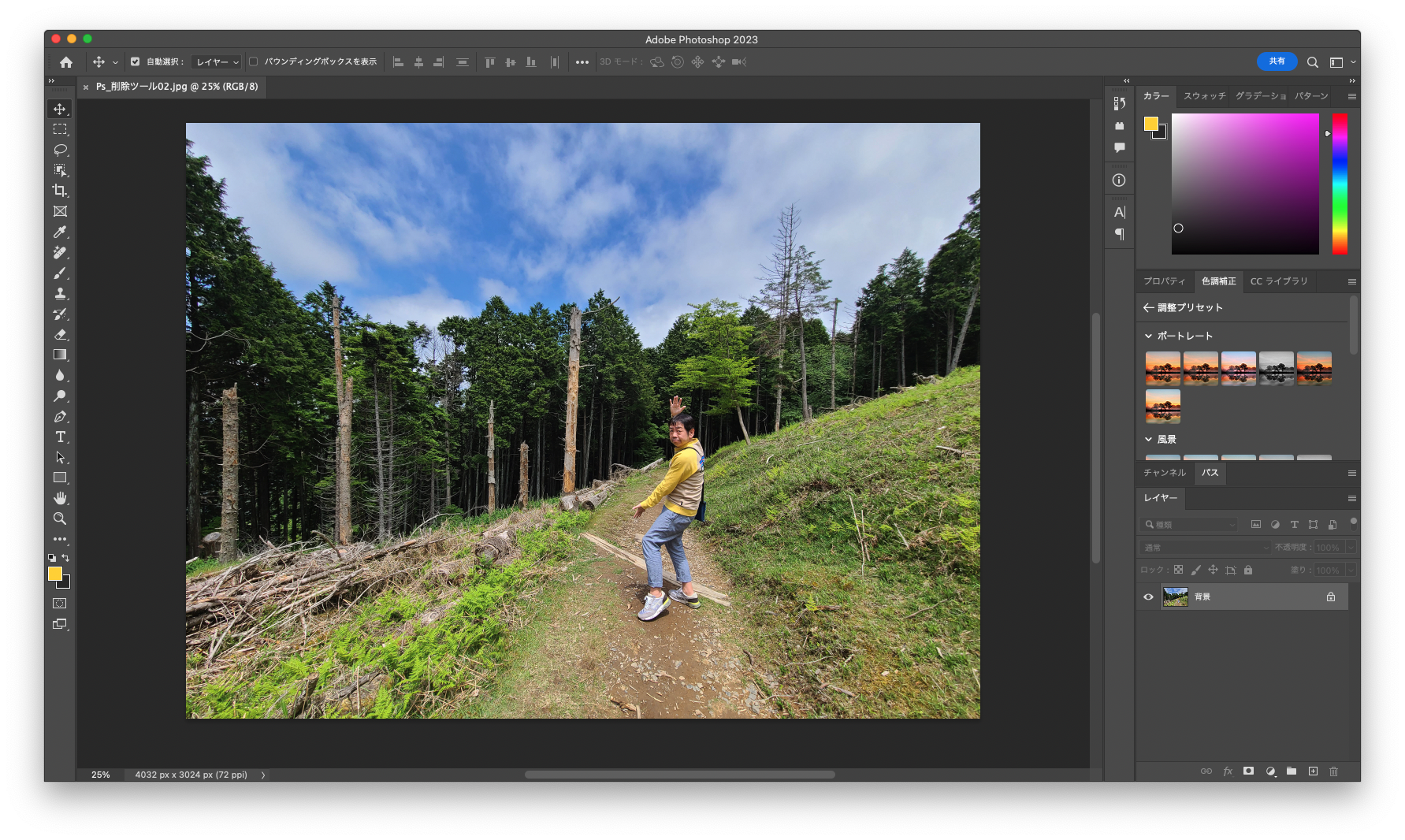The image size is (1405, 840).
Task: Select the Rectangular Marquee tool
Action: coord(60,129)
